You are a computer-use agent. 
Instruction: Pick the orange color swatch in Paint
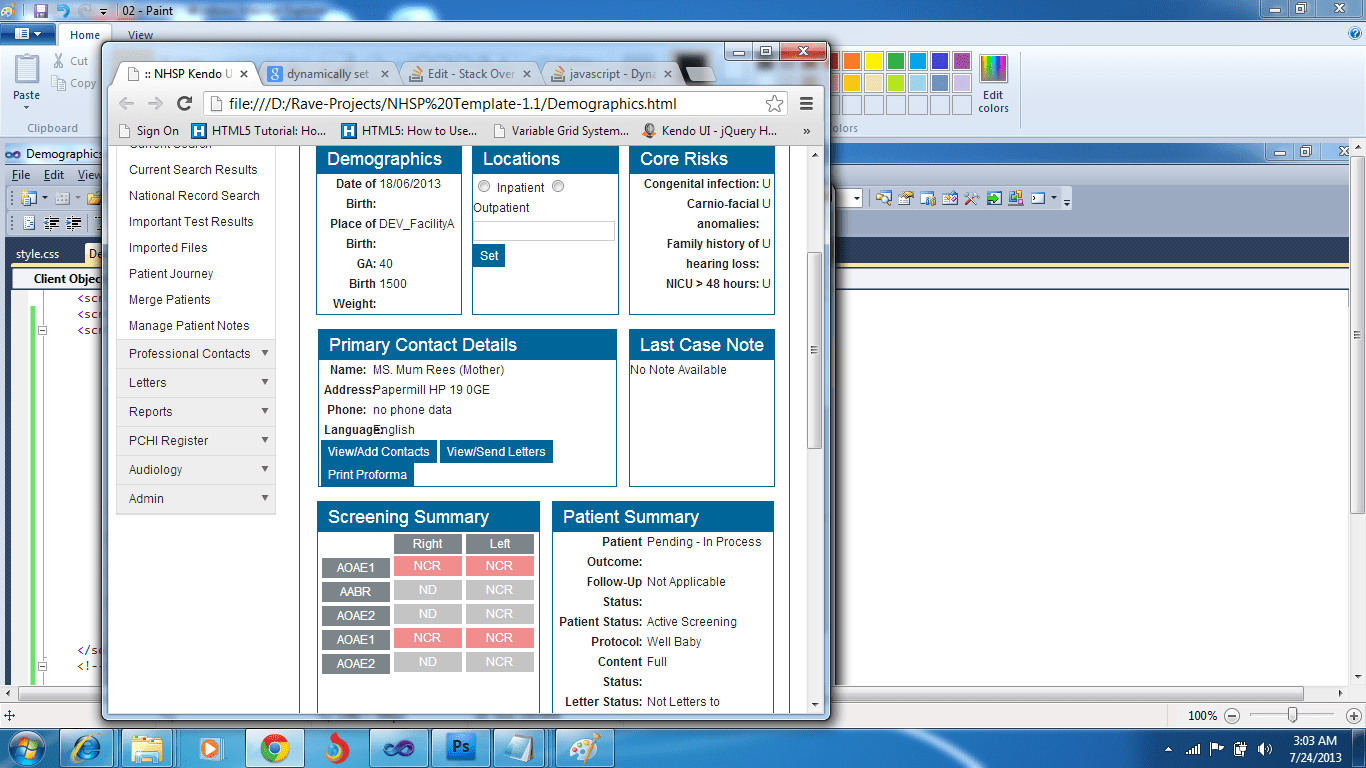point(851,61)
